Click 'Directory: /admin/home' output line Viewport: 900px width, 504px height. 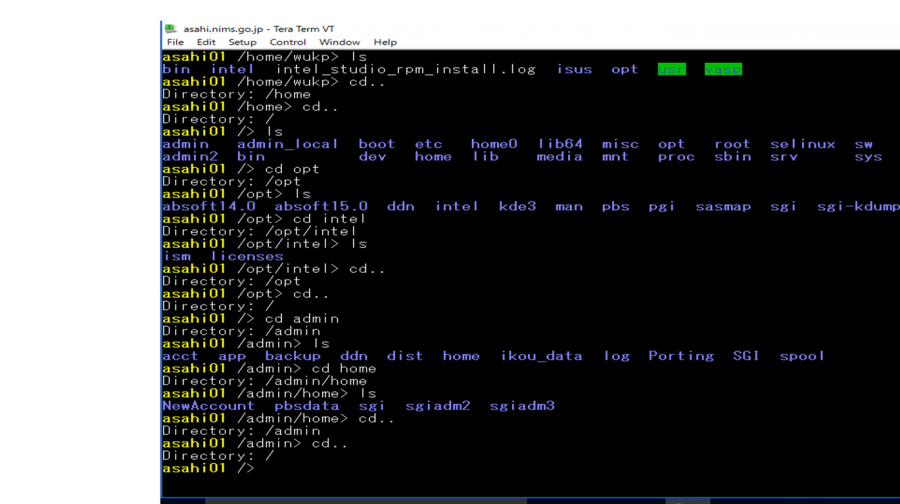click(265, 381)
